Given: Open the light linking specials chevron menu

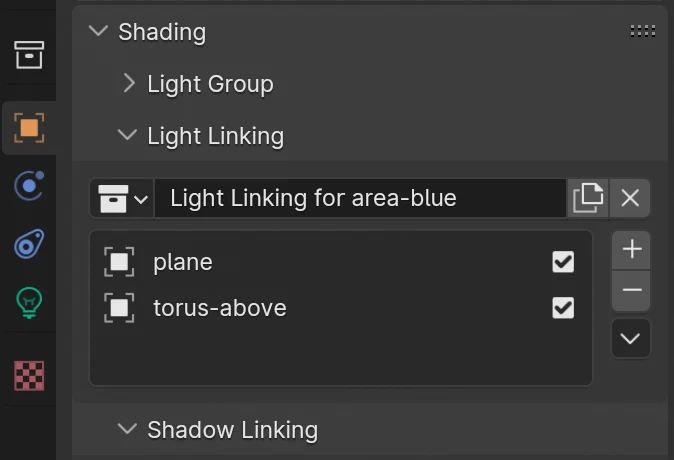Looking at the screenshot, I should [x=630, y=338].
